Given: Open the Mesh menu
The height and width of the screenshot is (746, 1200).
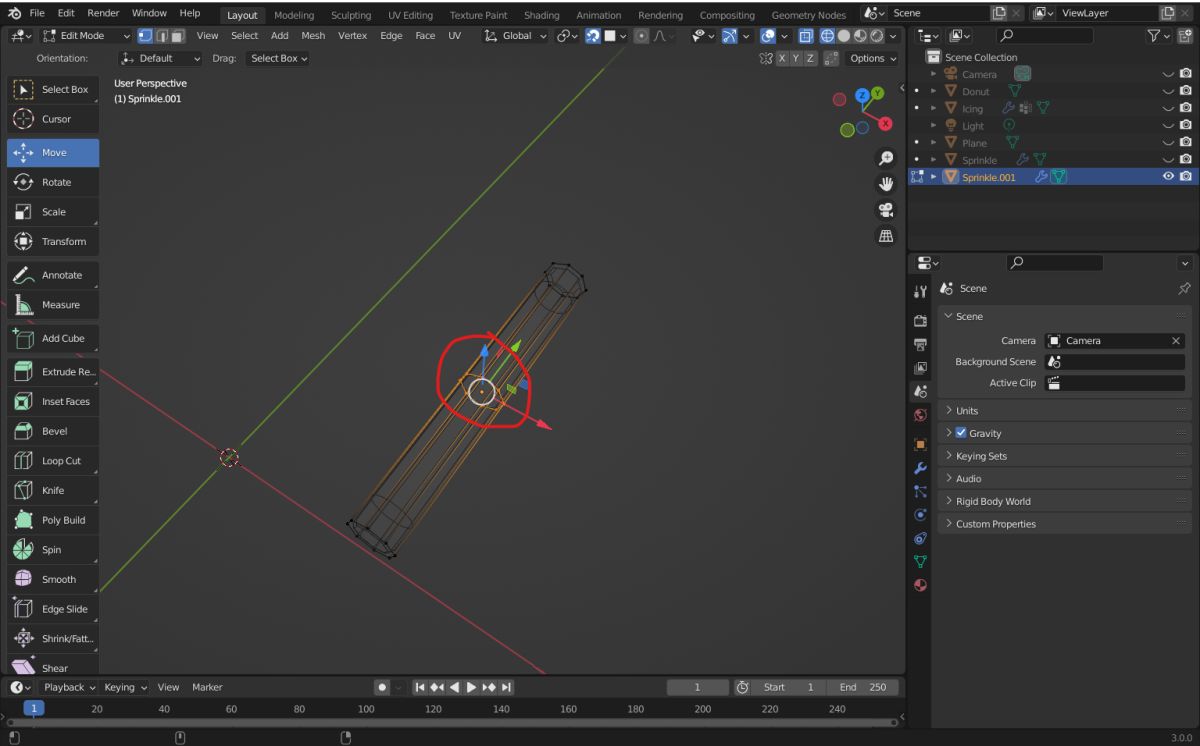Looking at the screenshot, I should click(x=313, y=35).
